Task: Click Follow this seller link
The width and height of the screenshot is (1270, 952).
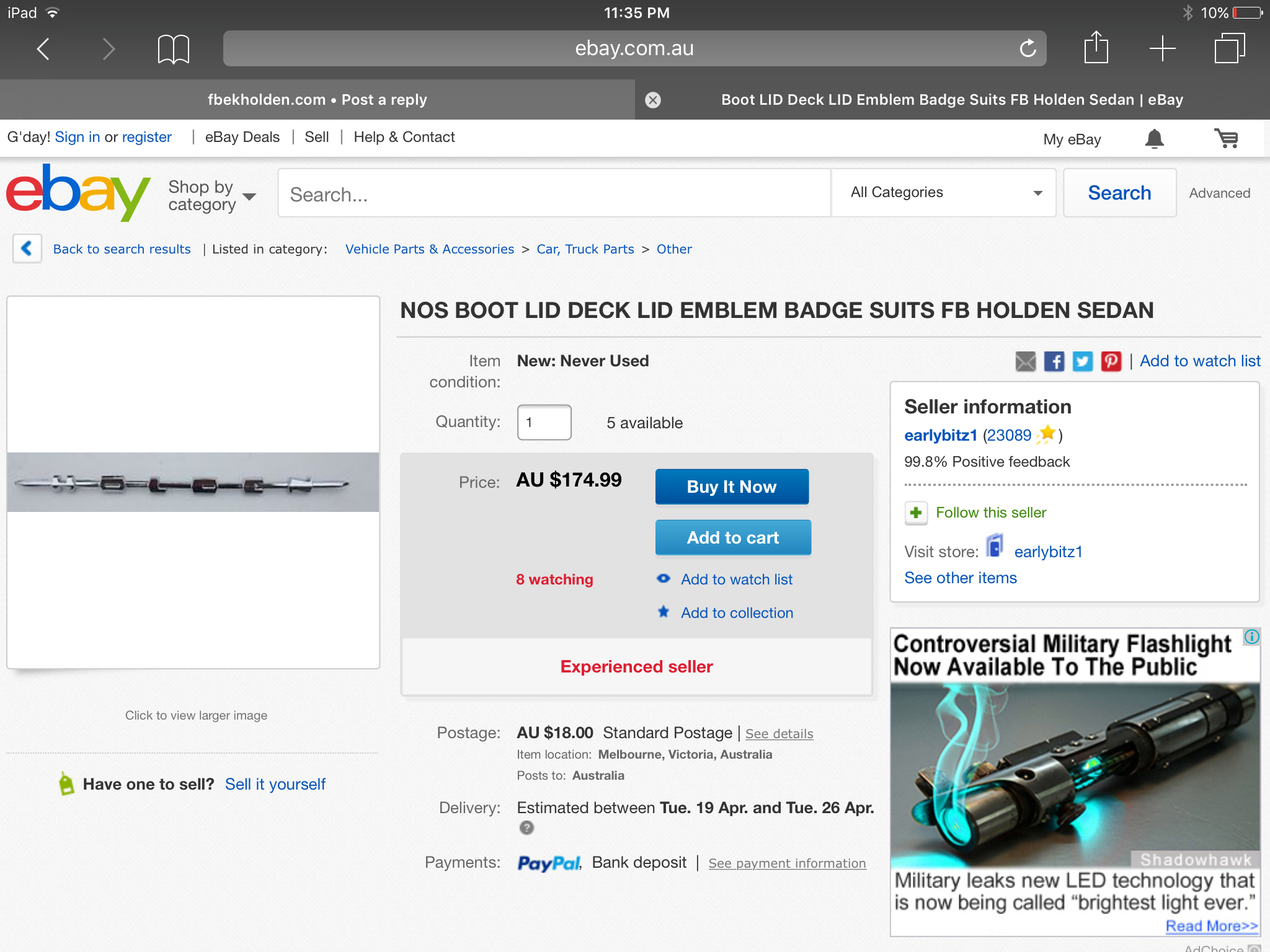Action: coord(991,513)
